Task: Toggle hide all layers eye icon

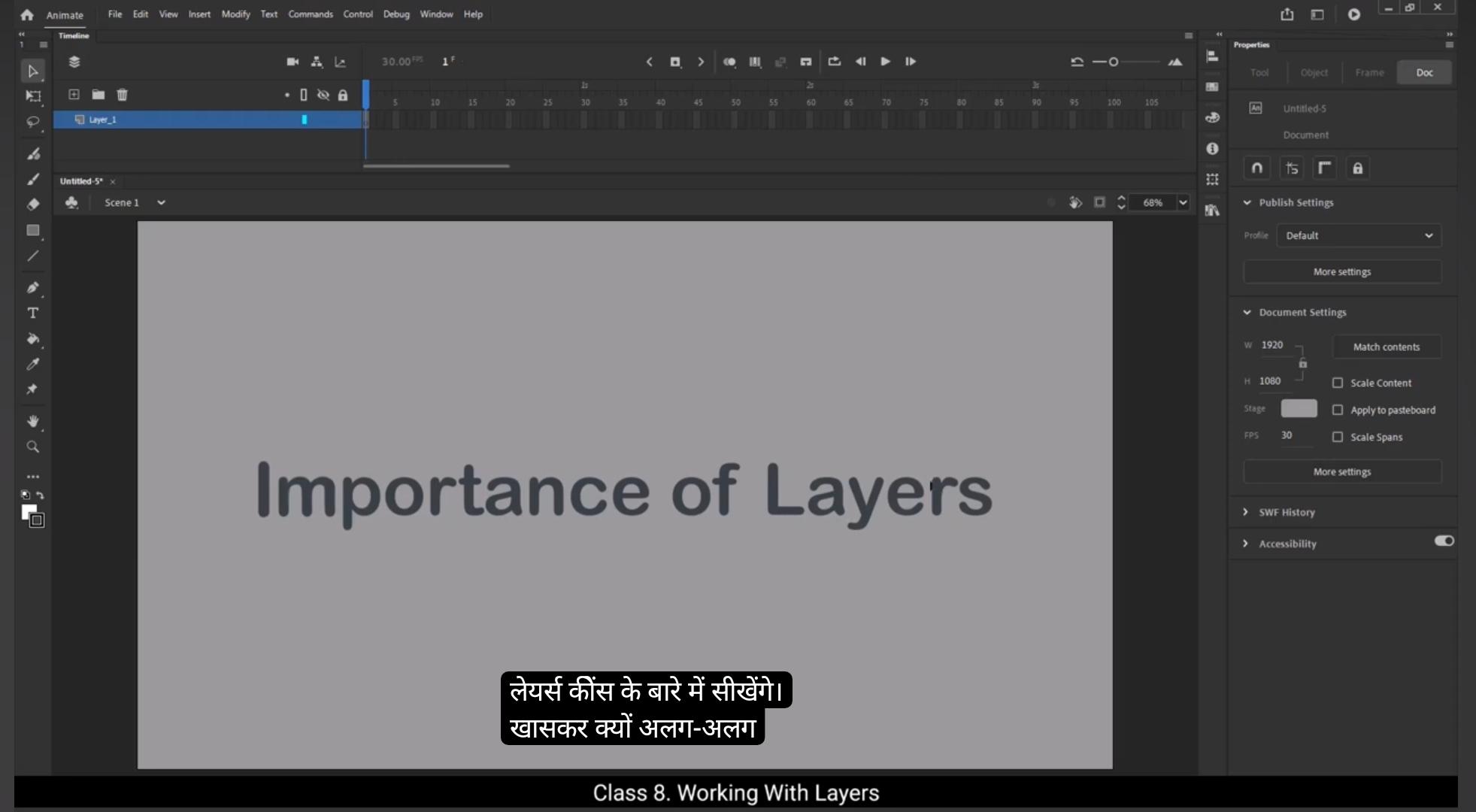Action: (x=323, y=95)
